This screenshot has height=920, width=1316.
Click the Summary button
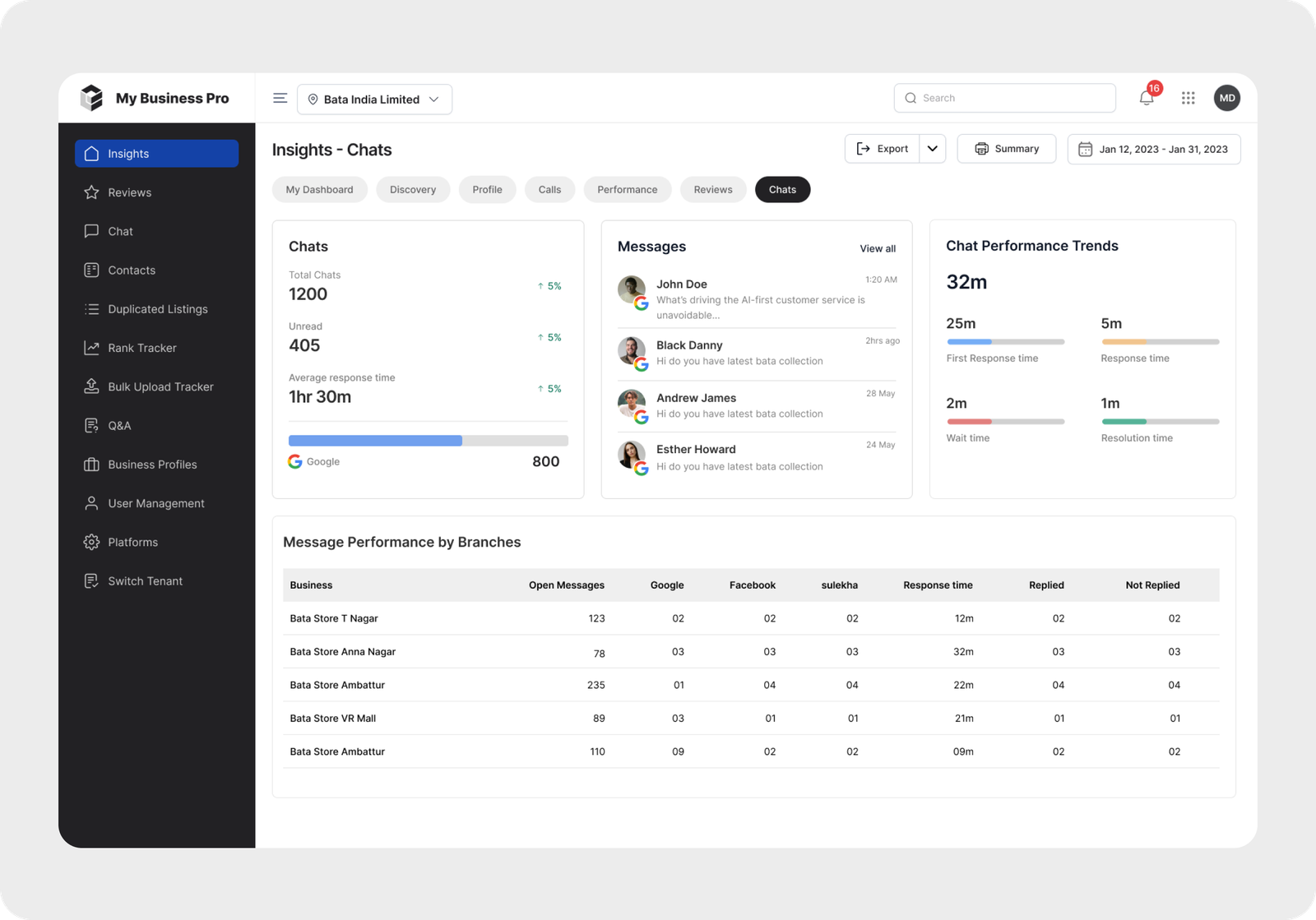(x=1006, y=149)
